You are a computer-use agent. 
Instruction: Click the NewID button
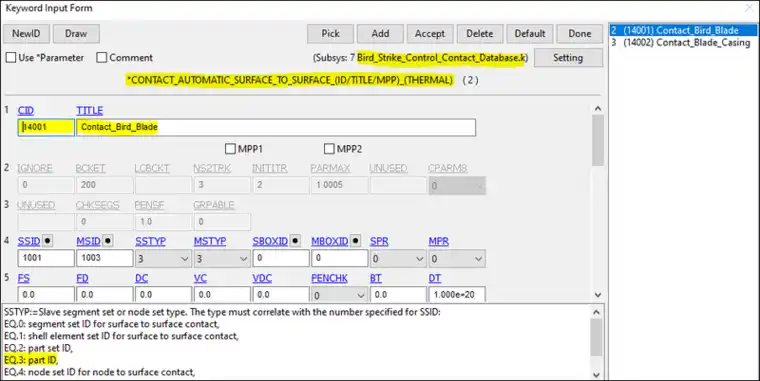26,33
